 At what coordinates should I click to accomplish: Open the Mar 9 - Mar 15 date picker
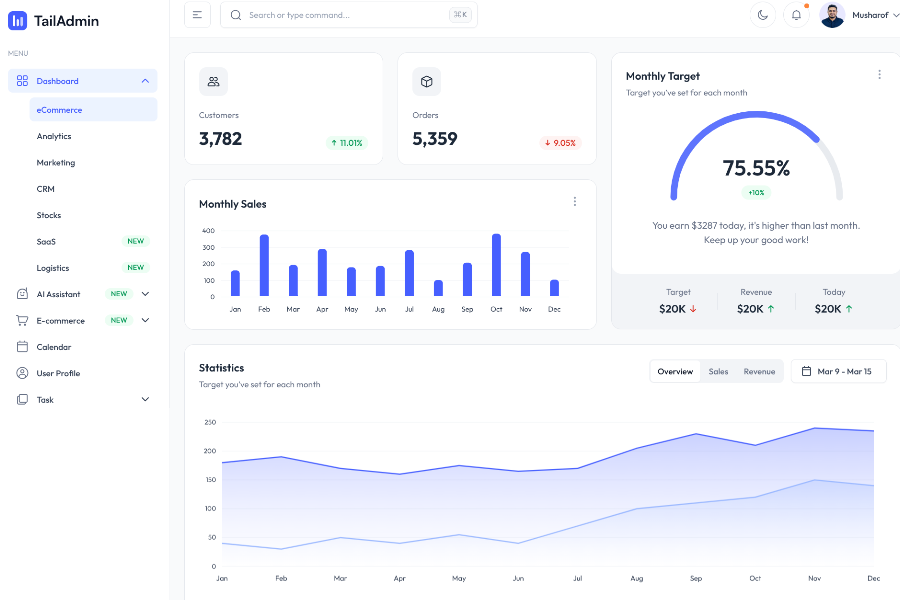[x=838, y=372]
